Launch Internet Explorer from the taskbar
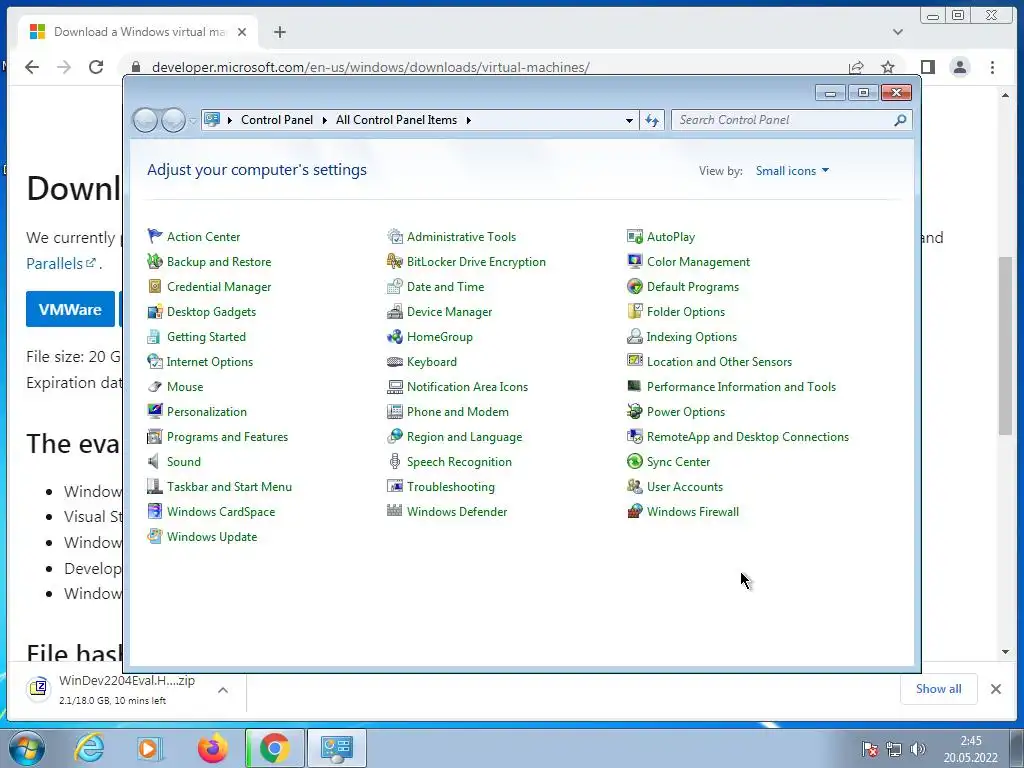Screen dimensions: 1024x768 pyautogui.click(x=89, y=748)
